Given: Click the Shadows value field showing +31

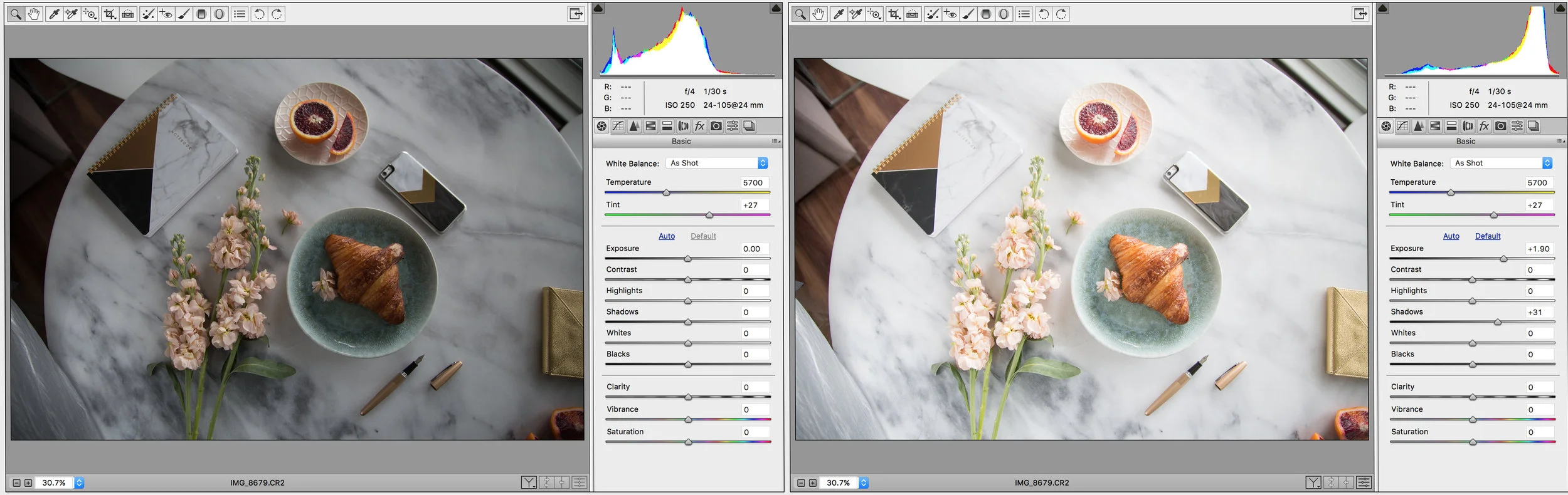Looking at the screenshot, I should coord(1539,312).
